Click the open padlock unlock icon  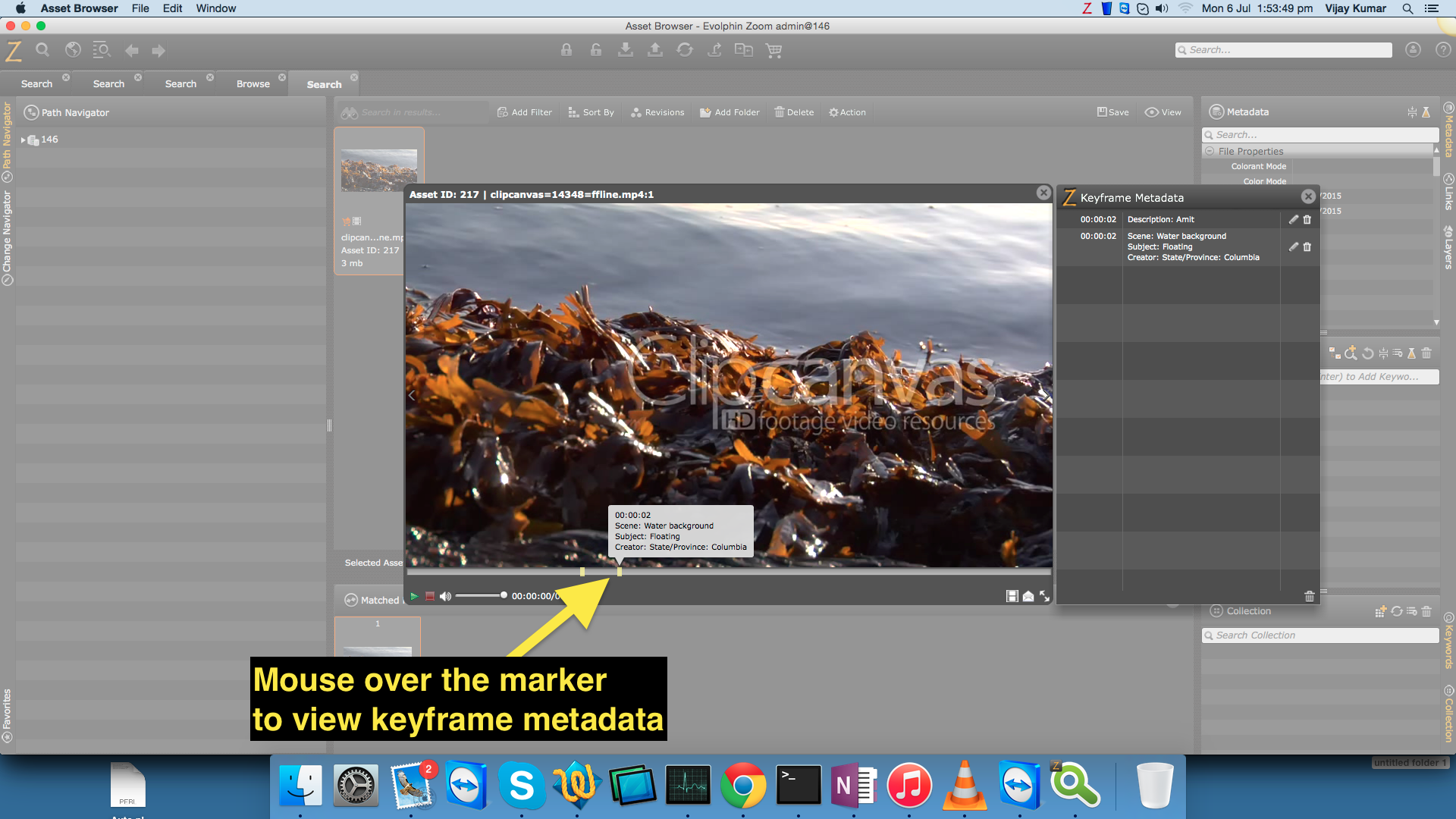[x=596, y=50]
